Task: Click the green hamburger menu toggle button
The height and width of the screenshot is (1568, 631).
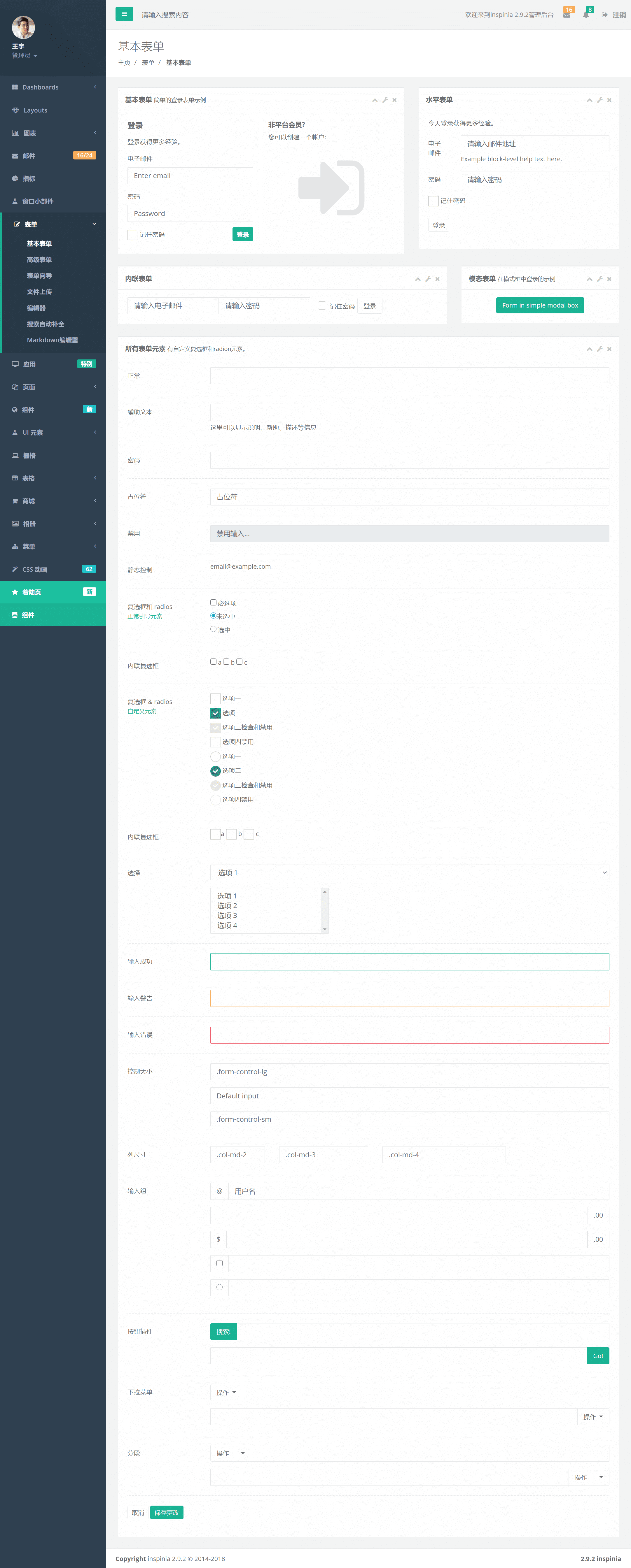Action: click(124, 14)
